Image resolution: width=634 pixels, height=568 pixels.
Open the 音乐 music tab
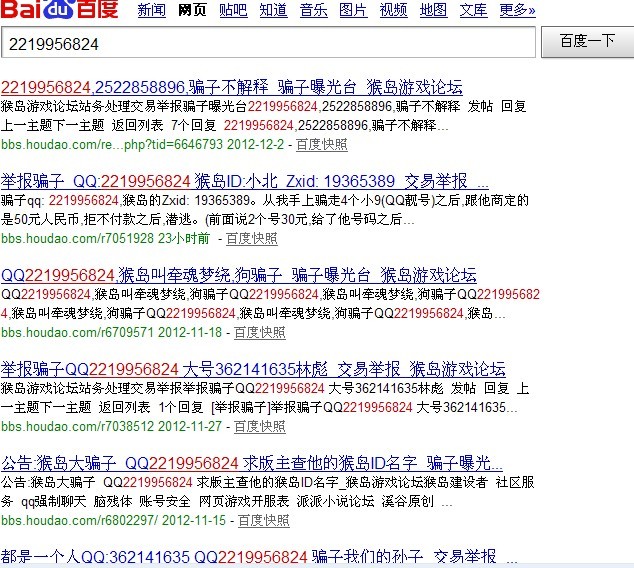point(313,10)
